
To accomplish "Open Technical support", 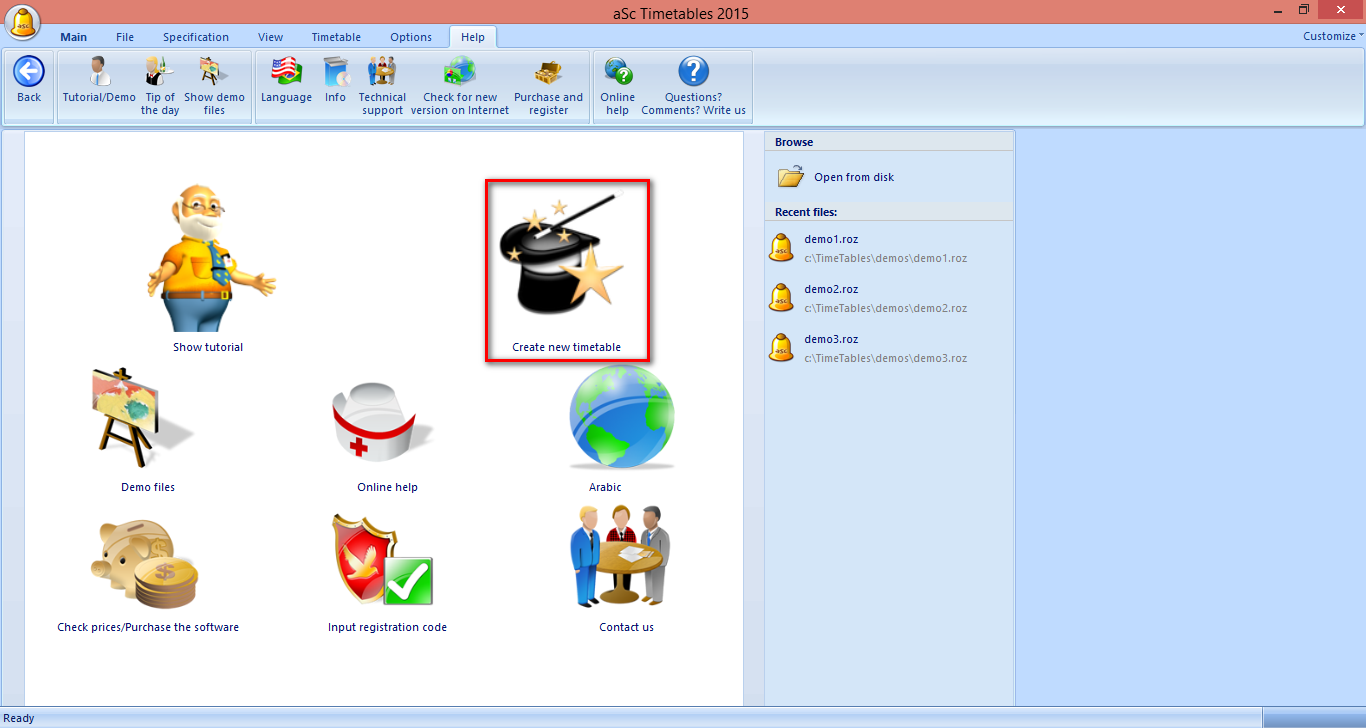I will 382,85.
